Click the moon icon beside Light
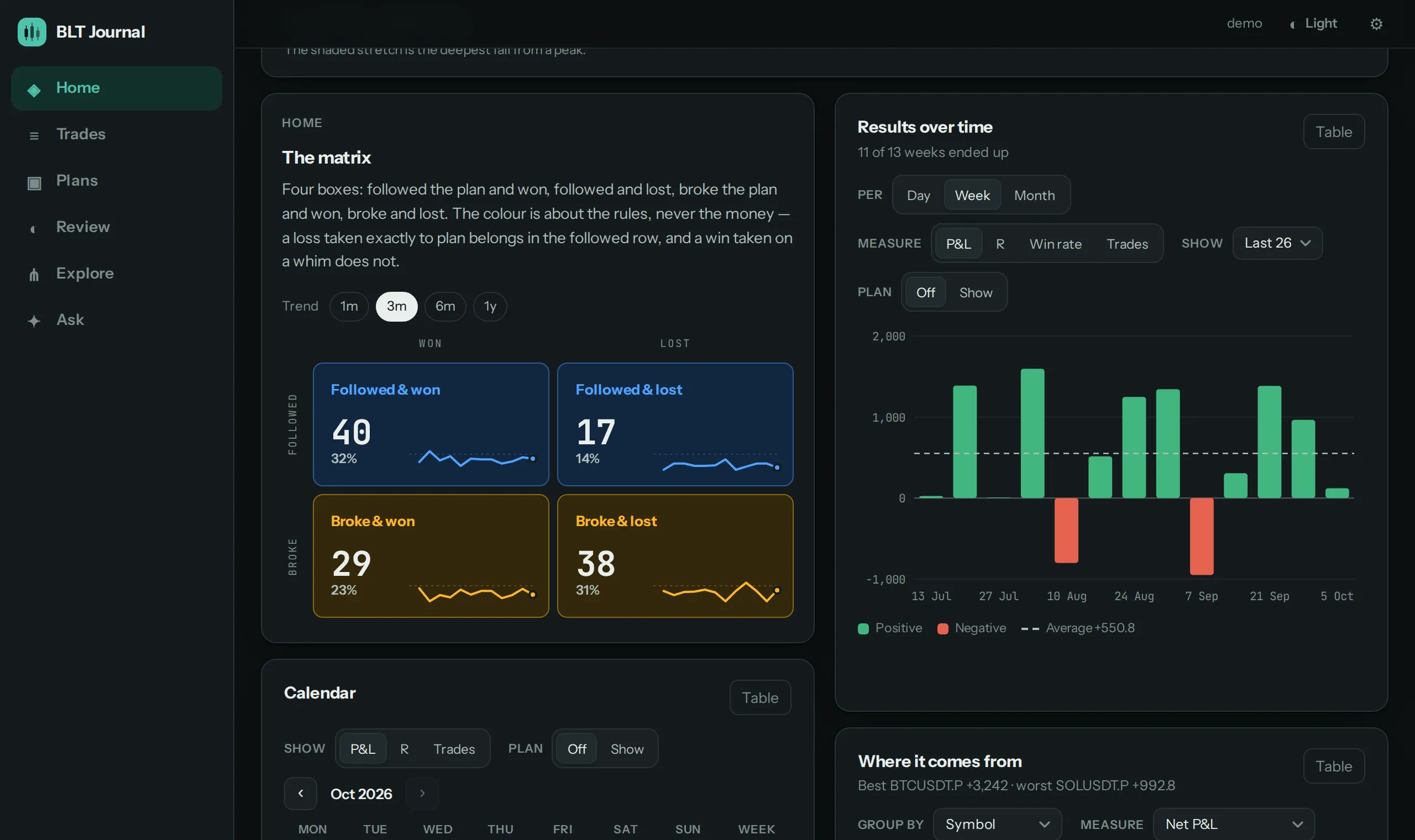1415x840 pixels. pos(1292,24)
